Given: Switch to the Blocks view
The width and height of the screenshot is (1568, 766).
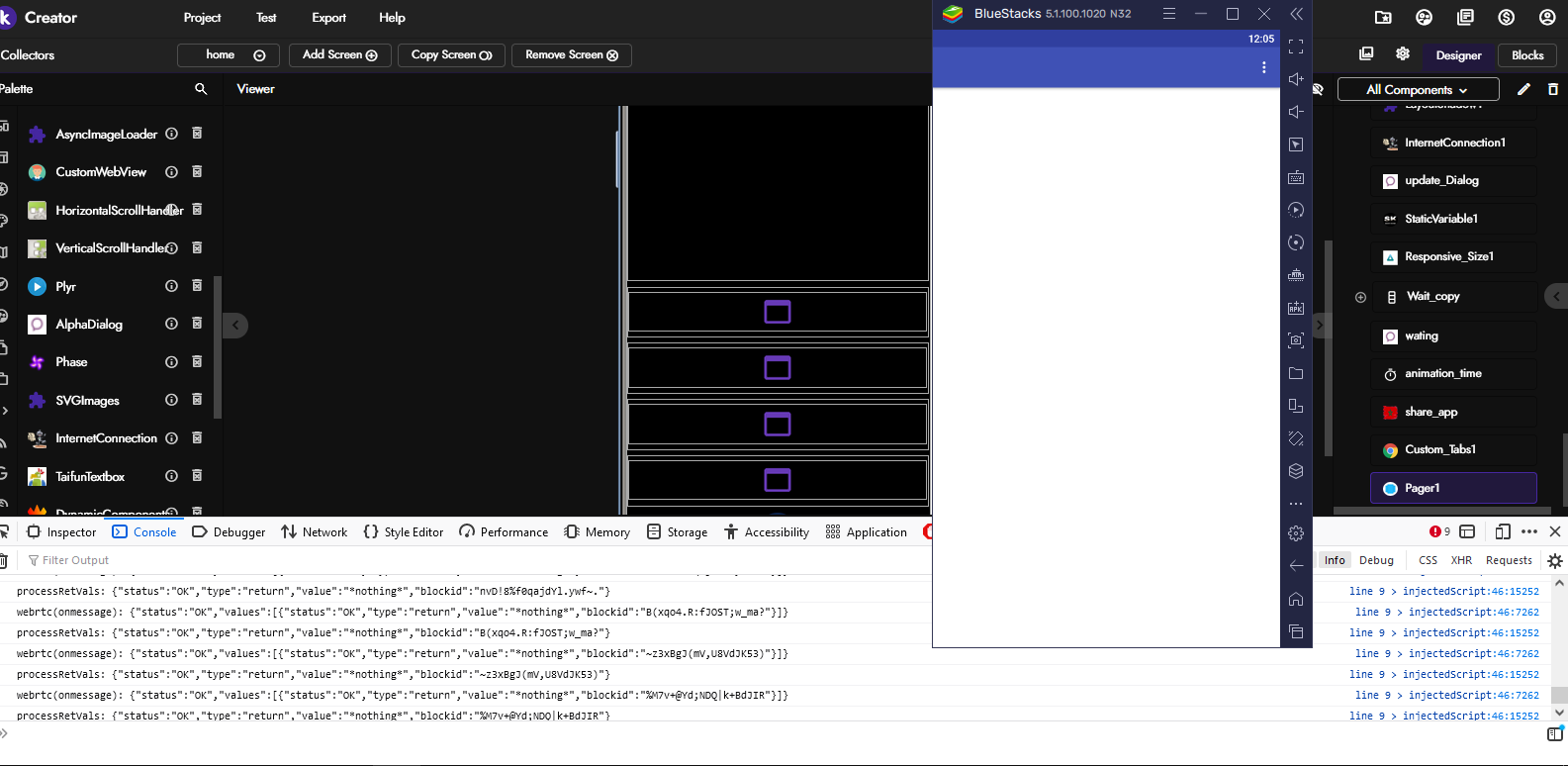Looking at the screenshot, I should tap(1527, 55).
